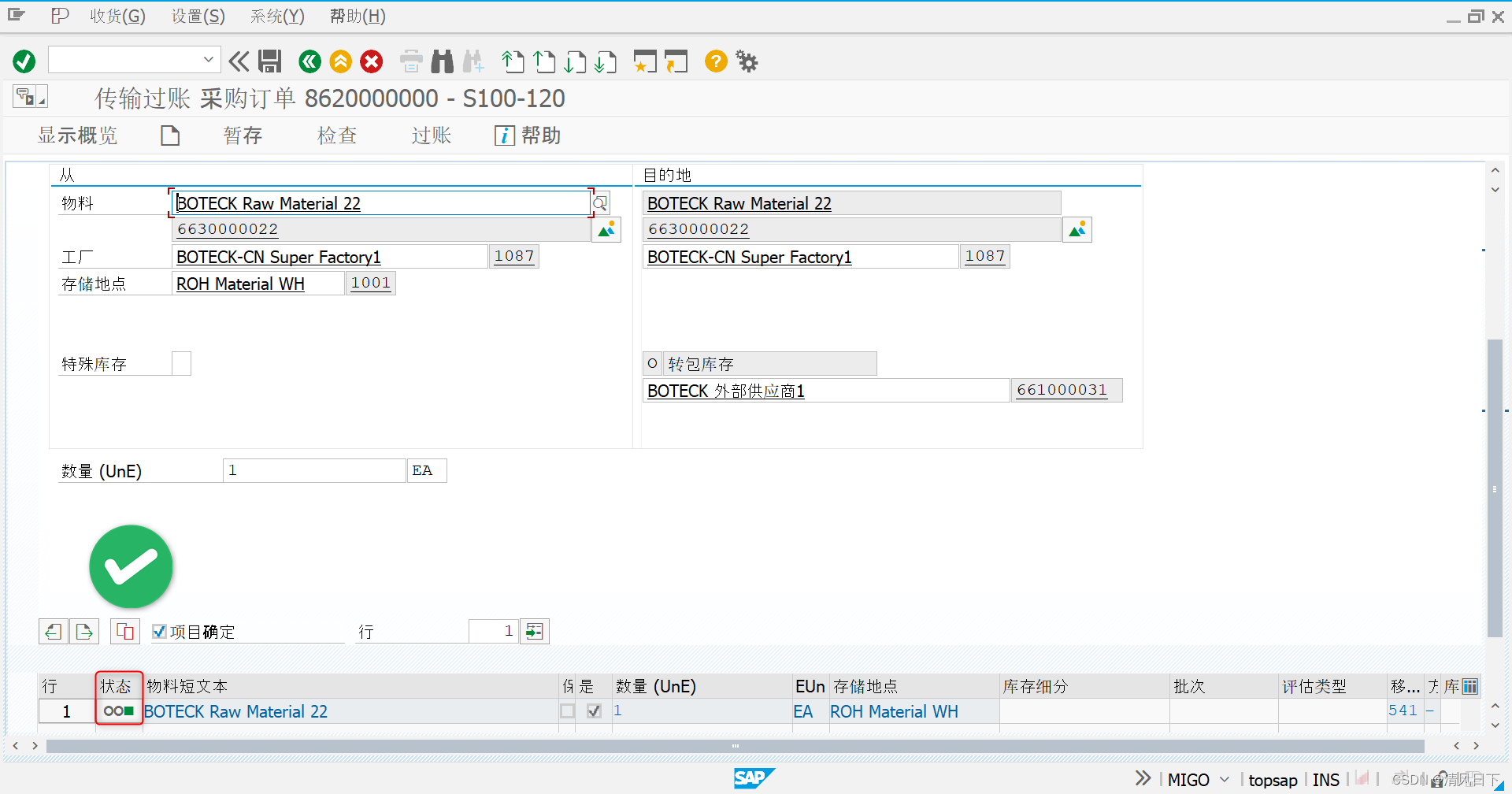Click the 数量 (UnE) quantity field
Viewport: 1512px width, 794px height.
pyautogui.click(x=314, y=470)
